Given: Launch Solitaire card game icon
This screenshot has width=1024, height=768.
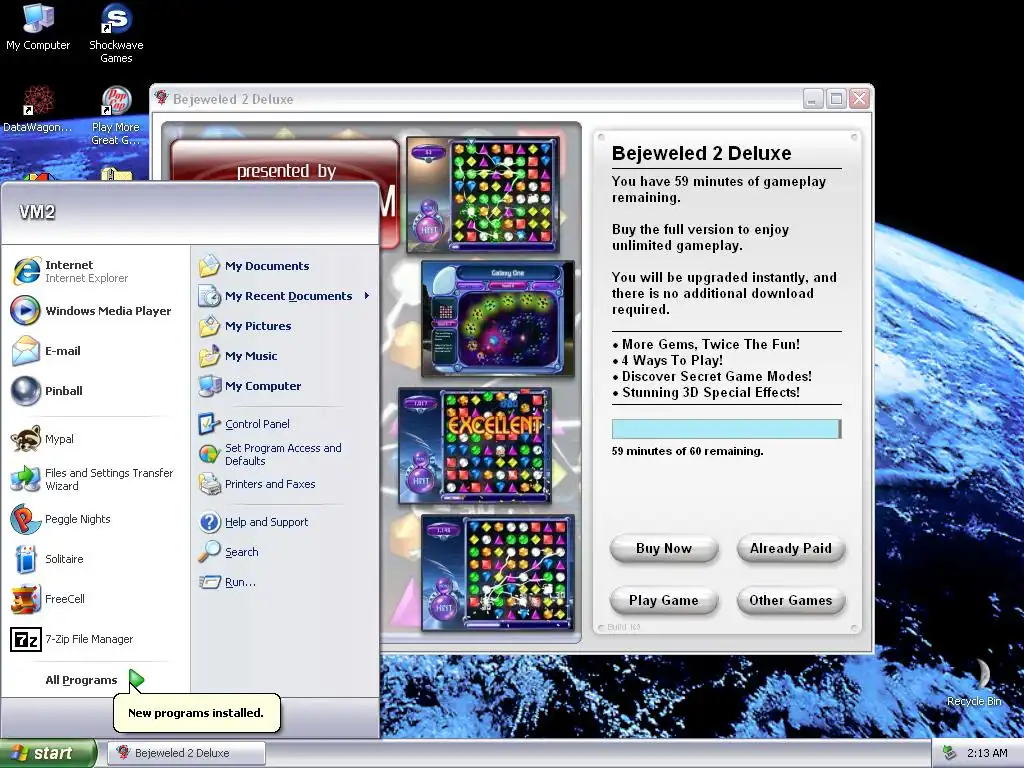Looking at the screenshot, I should pyautogui.click(x=25, y=559).
